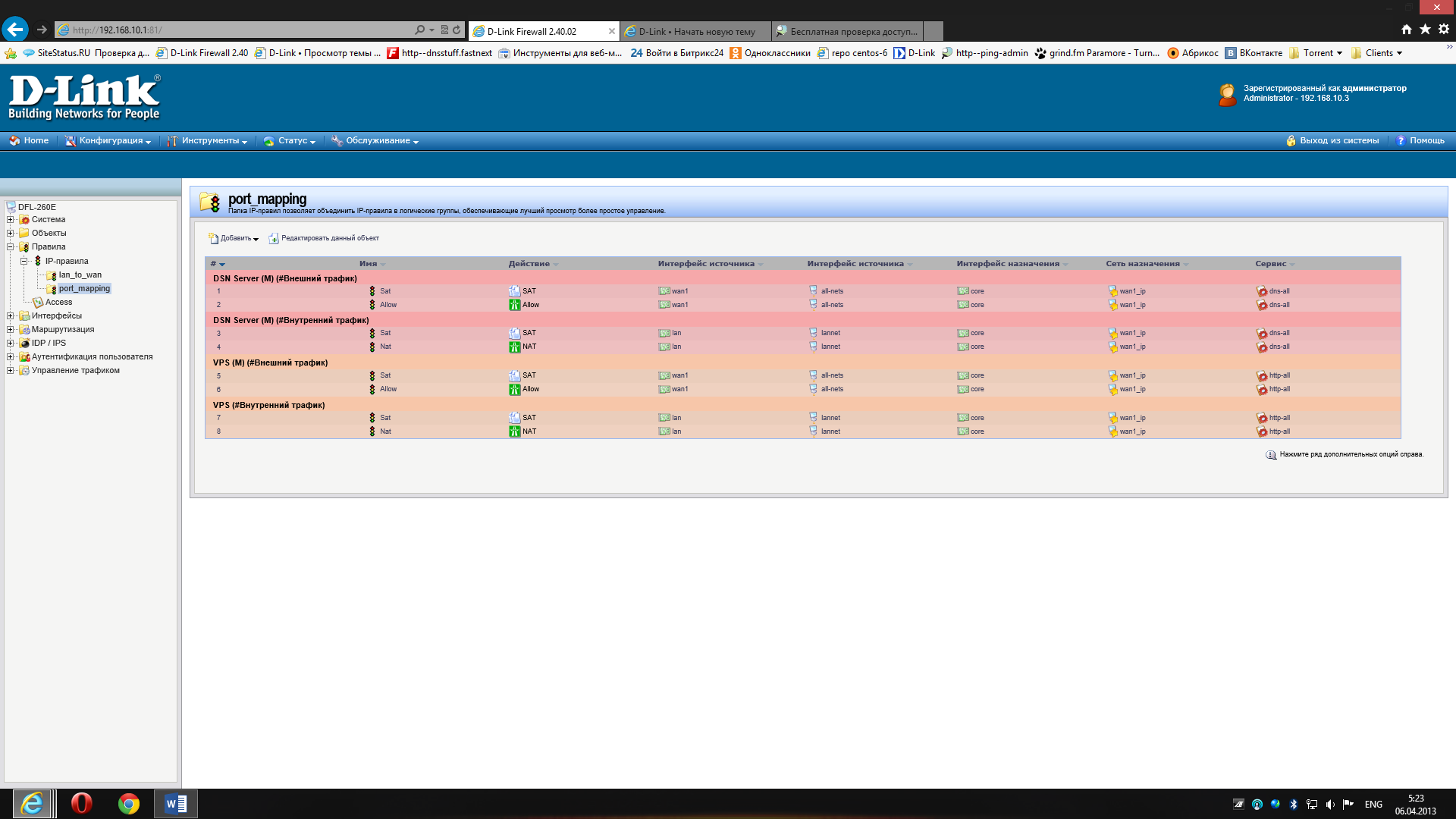This screenshot has width=1456, height=819.
Task: Click the Home icon in navigation bar
Action: pos(14,141)
